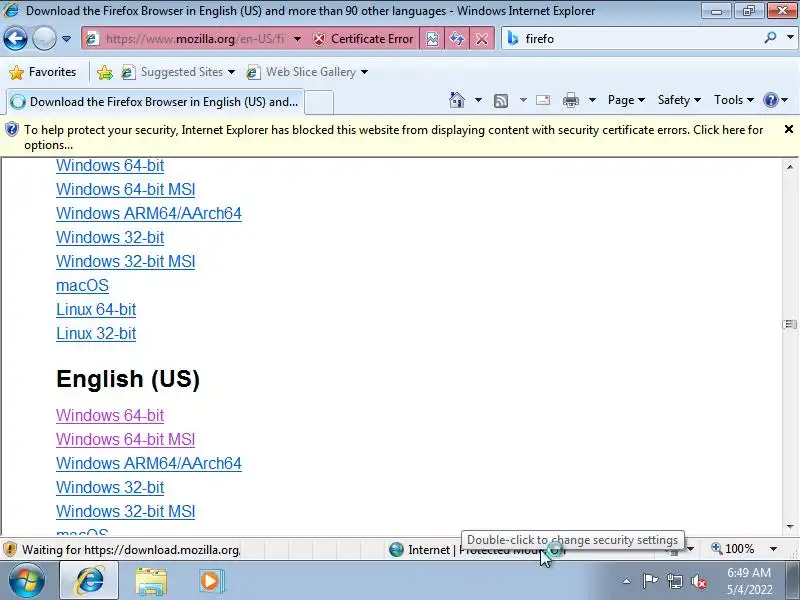This screenshot has height=600, width=800.
Task: Click the Action Center flag icon
Action: click(x=650, y=581)
